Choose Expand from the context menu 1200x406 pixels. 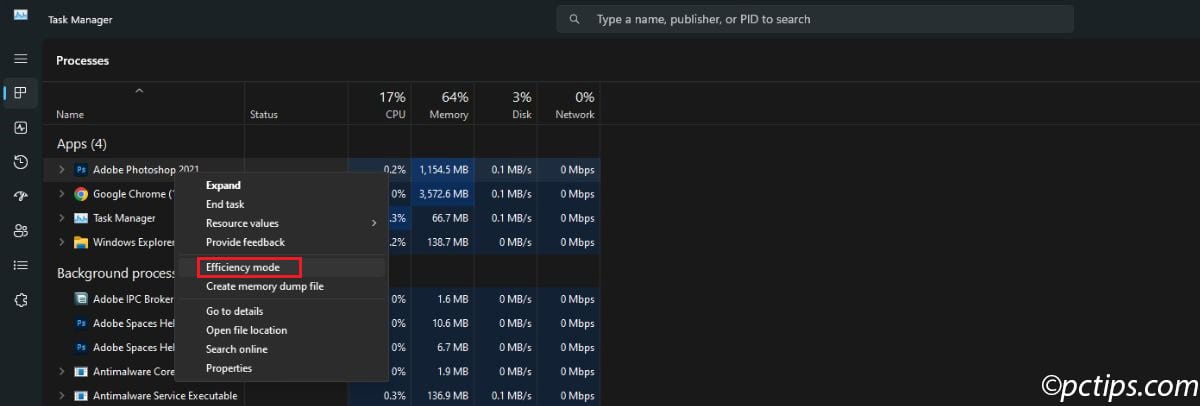tap(223, 185)
